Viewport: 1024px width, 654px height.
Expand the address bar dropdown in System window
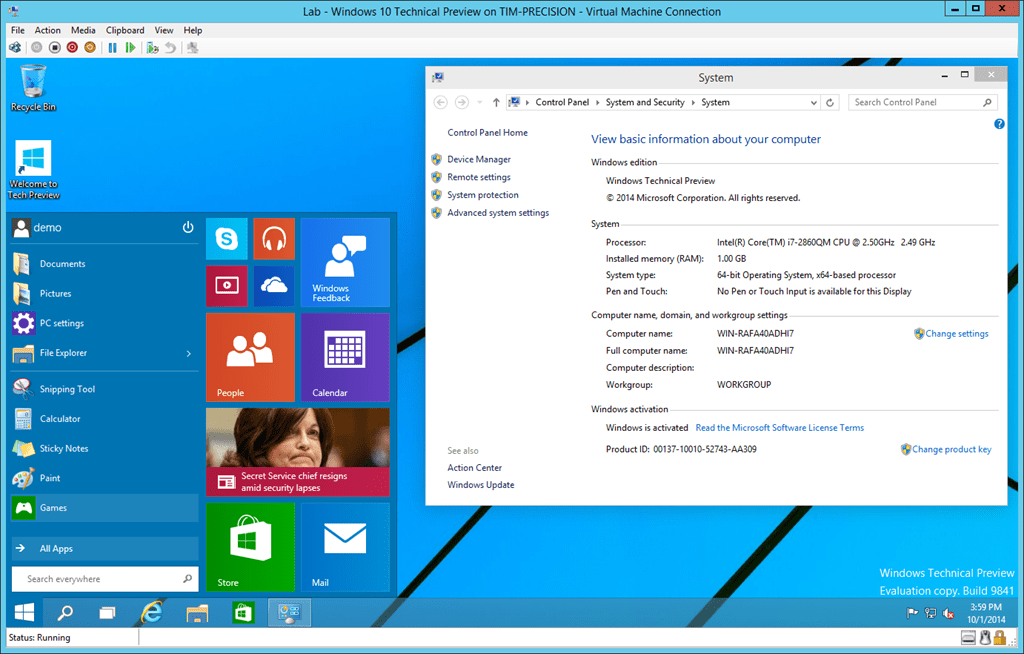[x=813, y=103]
